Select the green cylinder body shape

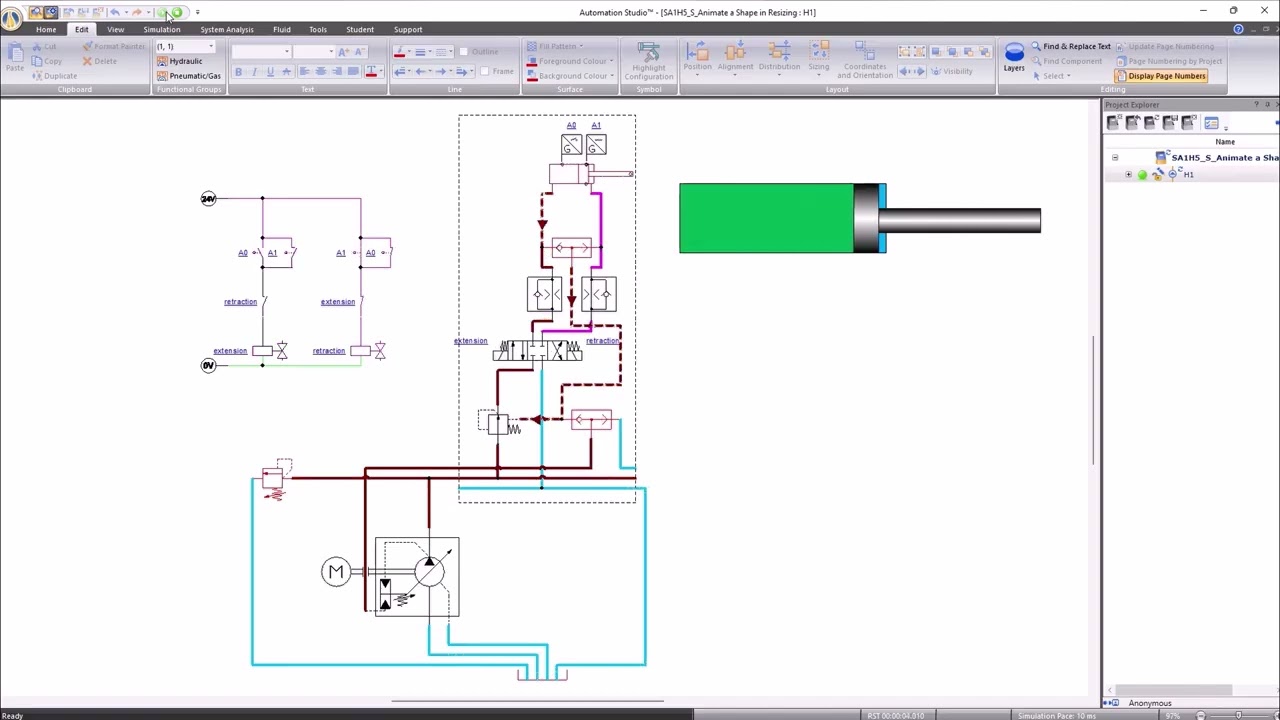(x=766, y=218)
